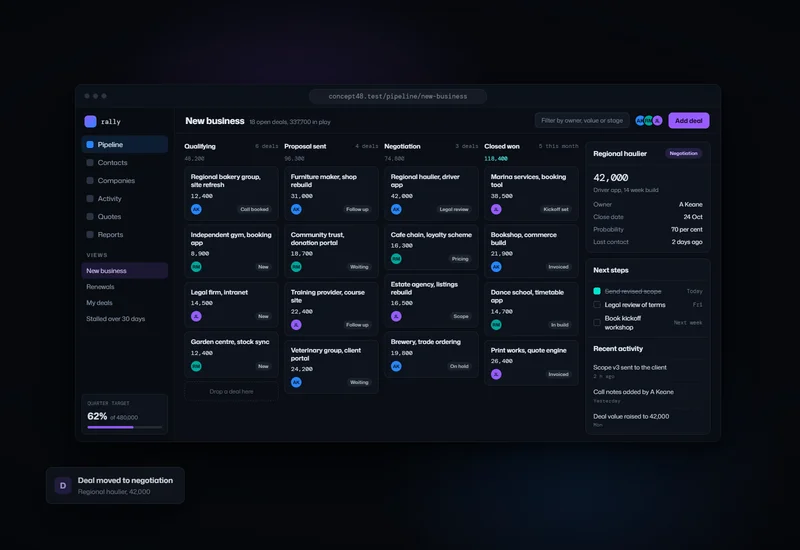Select the New business view
Viewport: 800px width, 550px height.
click(x=124, y=271)
